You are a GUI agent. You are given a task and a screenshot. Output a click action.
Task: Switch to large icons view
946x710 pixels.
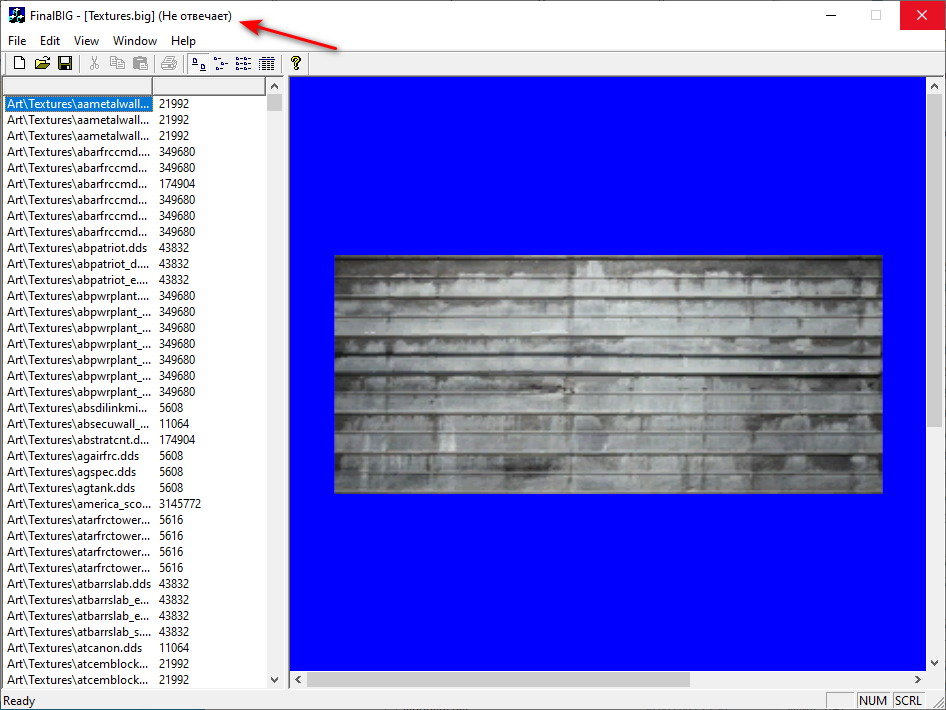point(198,63)
